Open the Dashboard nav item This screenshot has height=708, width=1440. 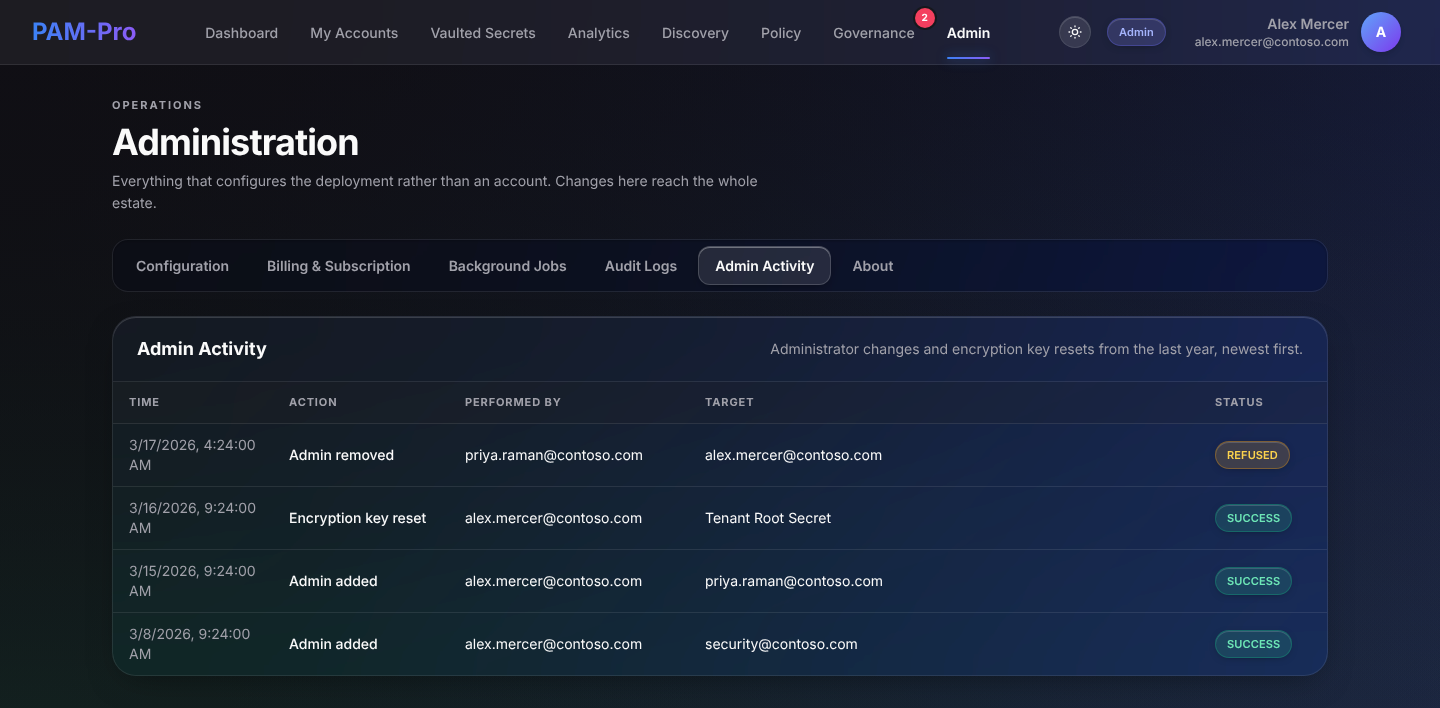[x=242, y=33]
